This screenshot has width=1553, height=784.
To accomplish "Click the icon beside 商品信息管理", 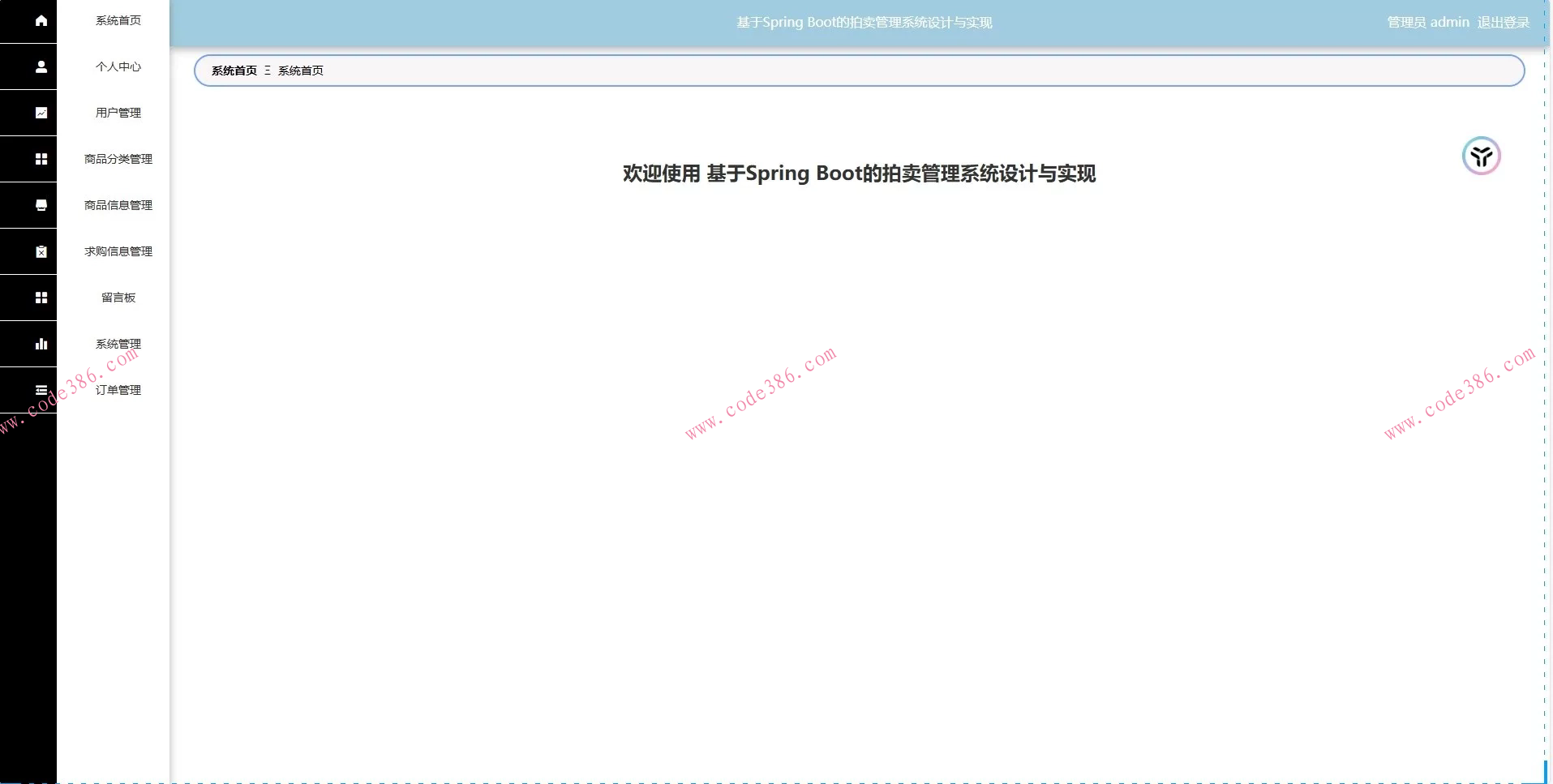I will point(41,205).
